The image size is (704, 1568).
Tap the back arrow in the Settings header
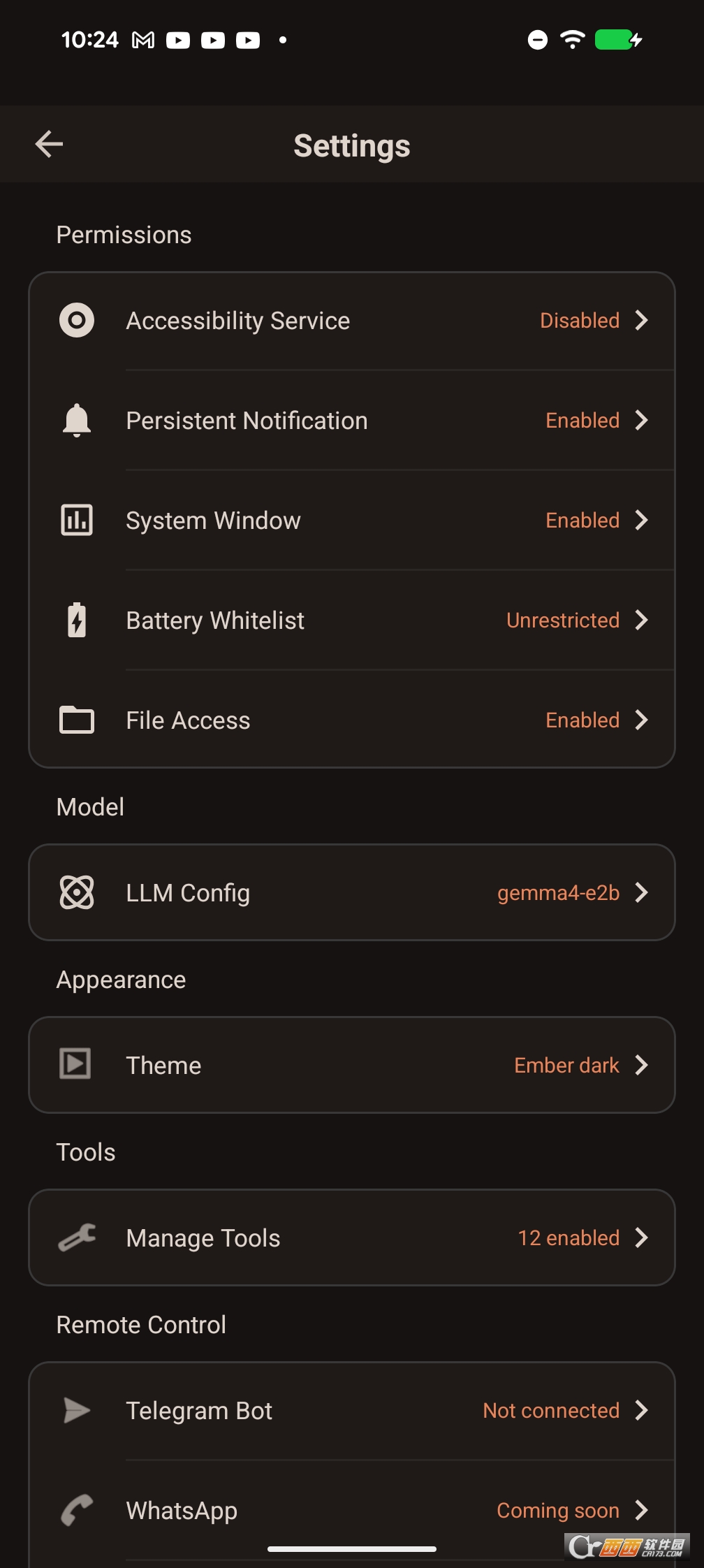click(49, 145)
